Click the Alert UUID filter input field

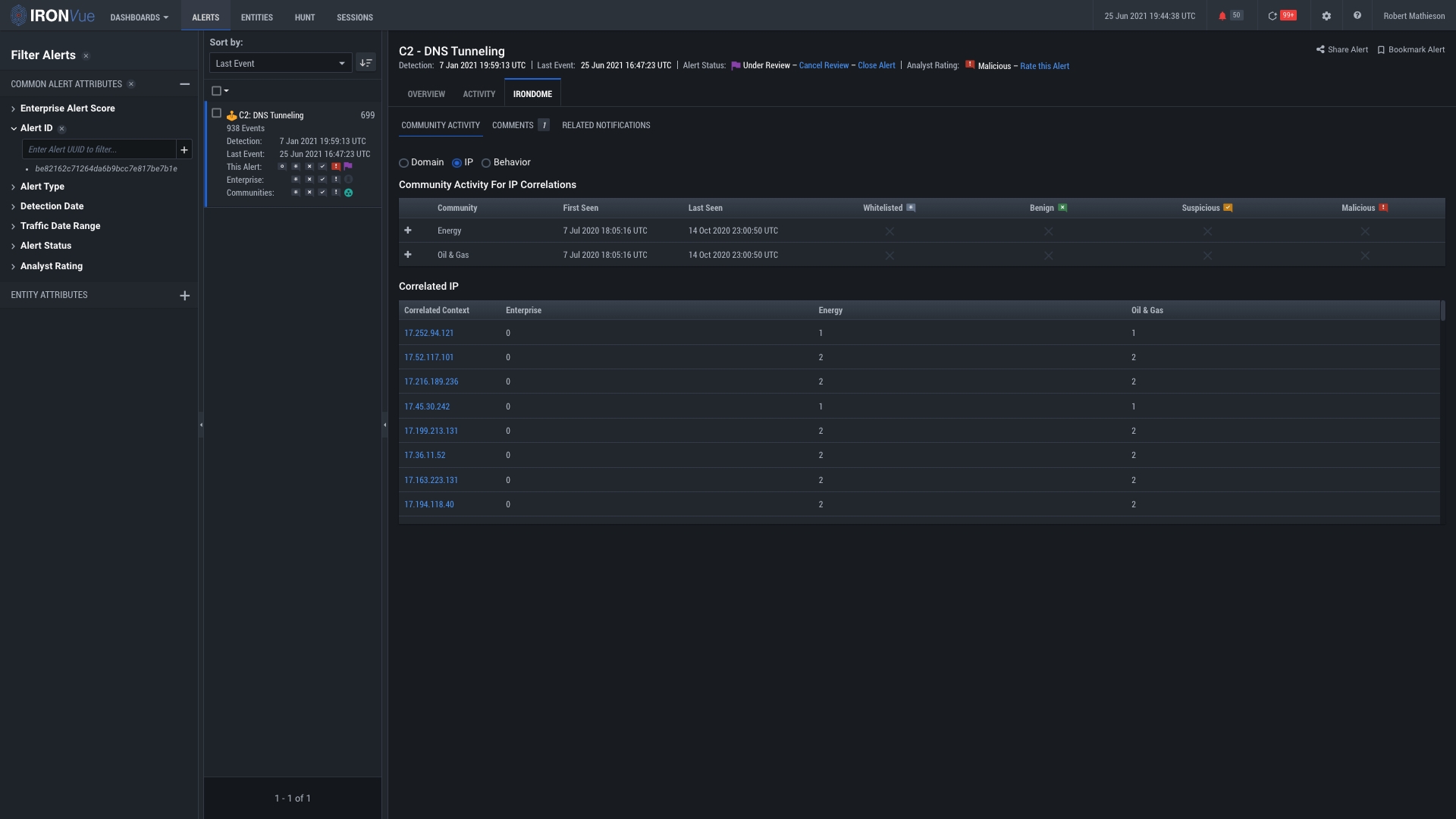point(99,149)
